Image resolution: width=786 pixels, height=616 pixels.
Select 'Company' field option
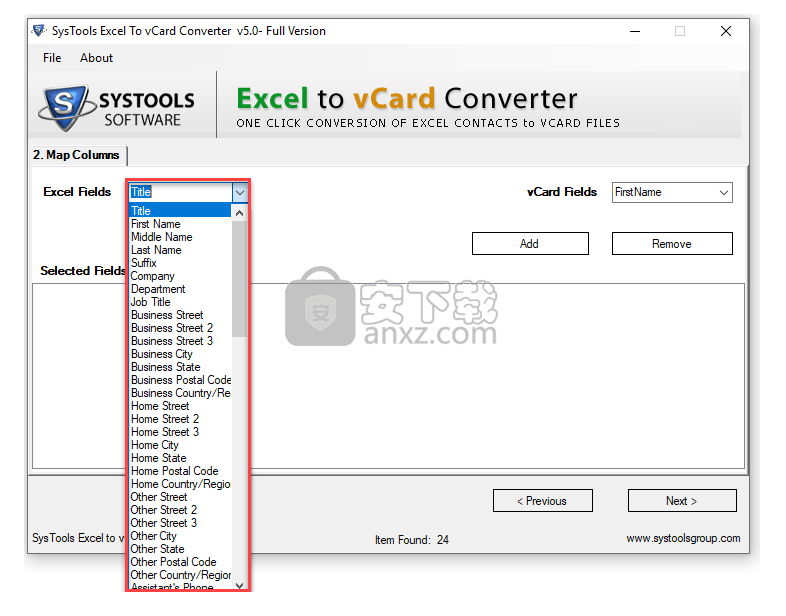pos(180,276)
